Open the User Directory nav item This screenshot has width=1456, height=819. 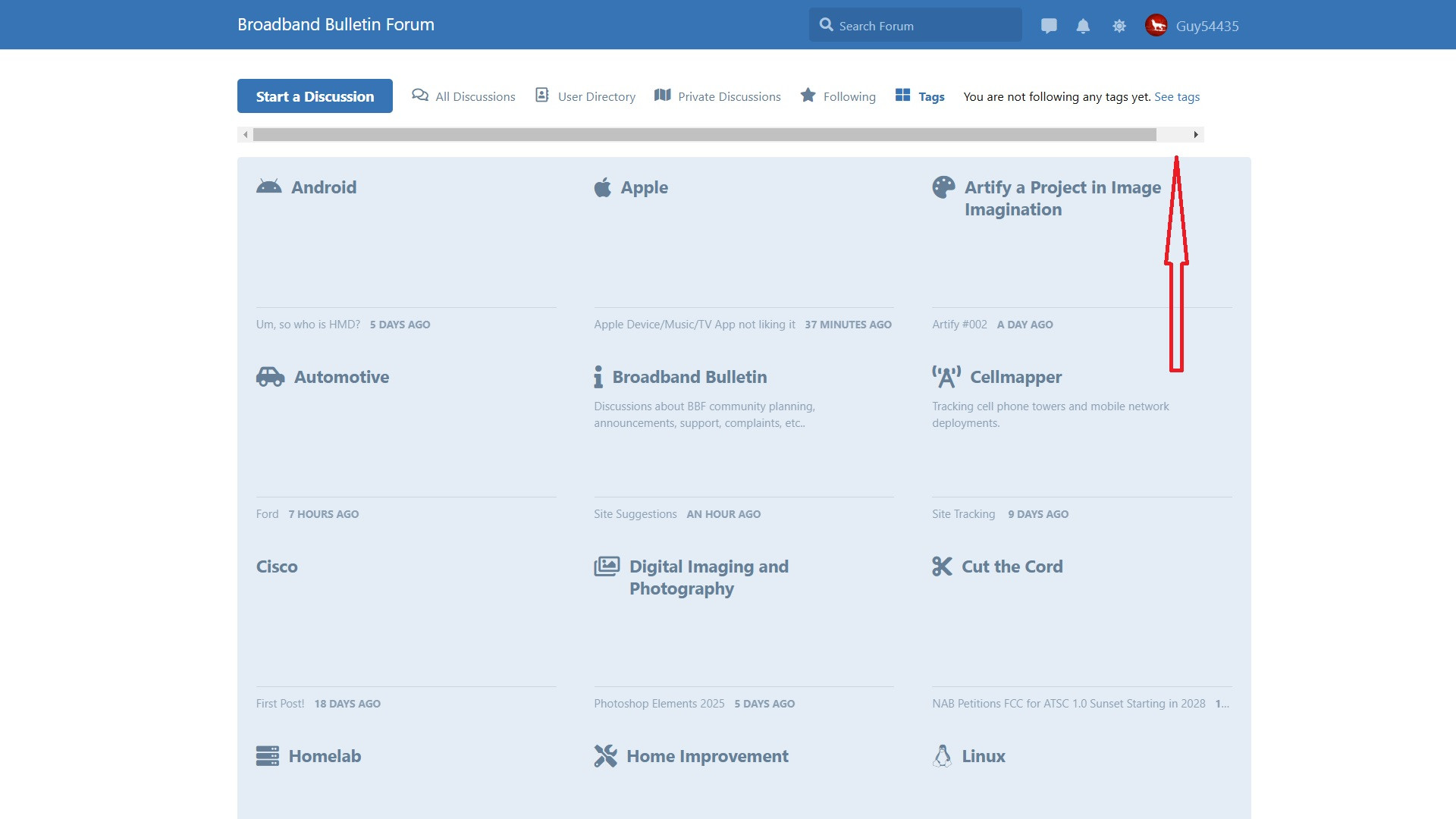coord(585,96)
